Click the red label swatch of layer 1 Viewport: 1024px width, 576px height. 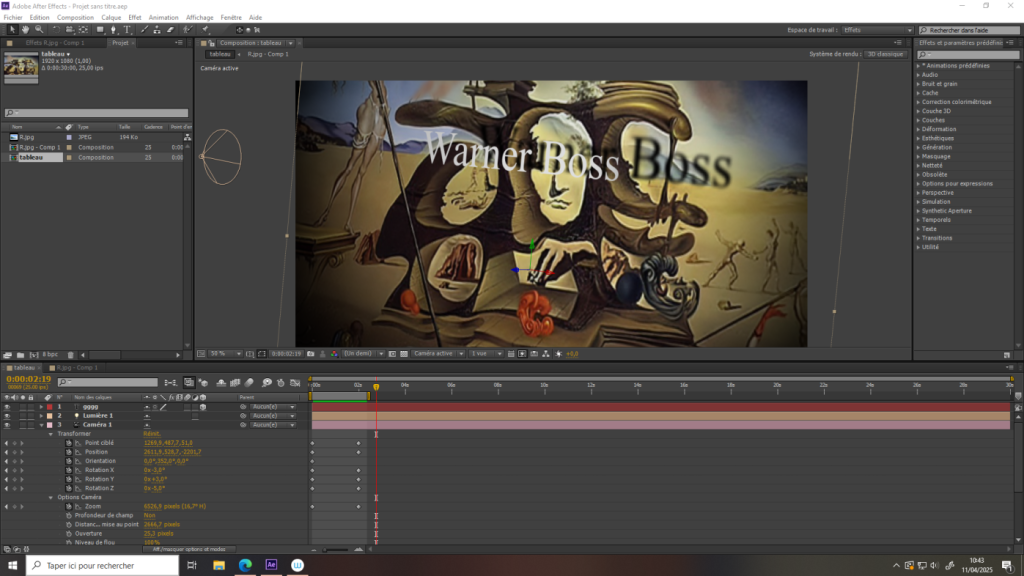[x=49, y=407]
